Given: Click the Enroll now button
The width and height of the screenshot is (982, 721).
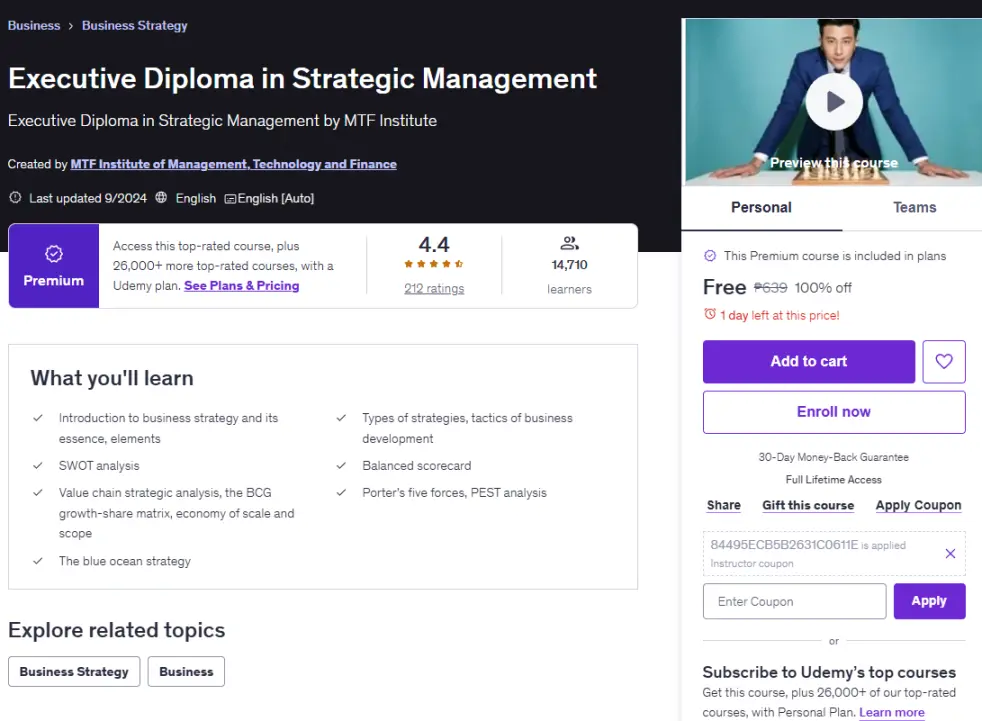Looking at the screenshot, I should pyautogui.click(x=834, y=412).
